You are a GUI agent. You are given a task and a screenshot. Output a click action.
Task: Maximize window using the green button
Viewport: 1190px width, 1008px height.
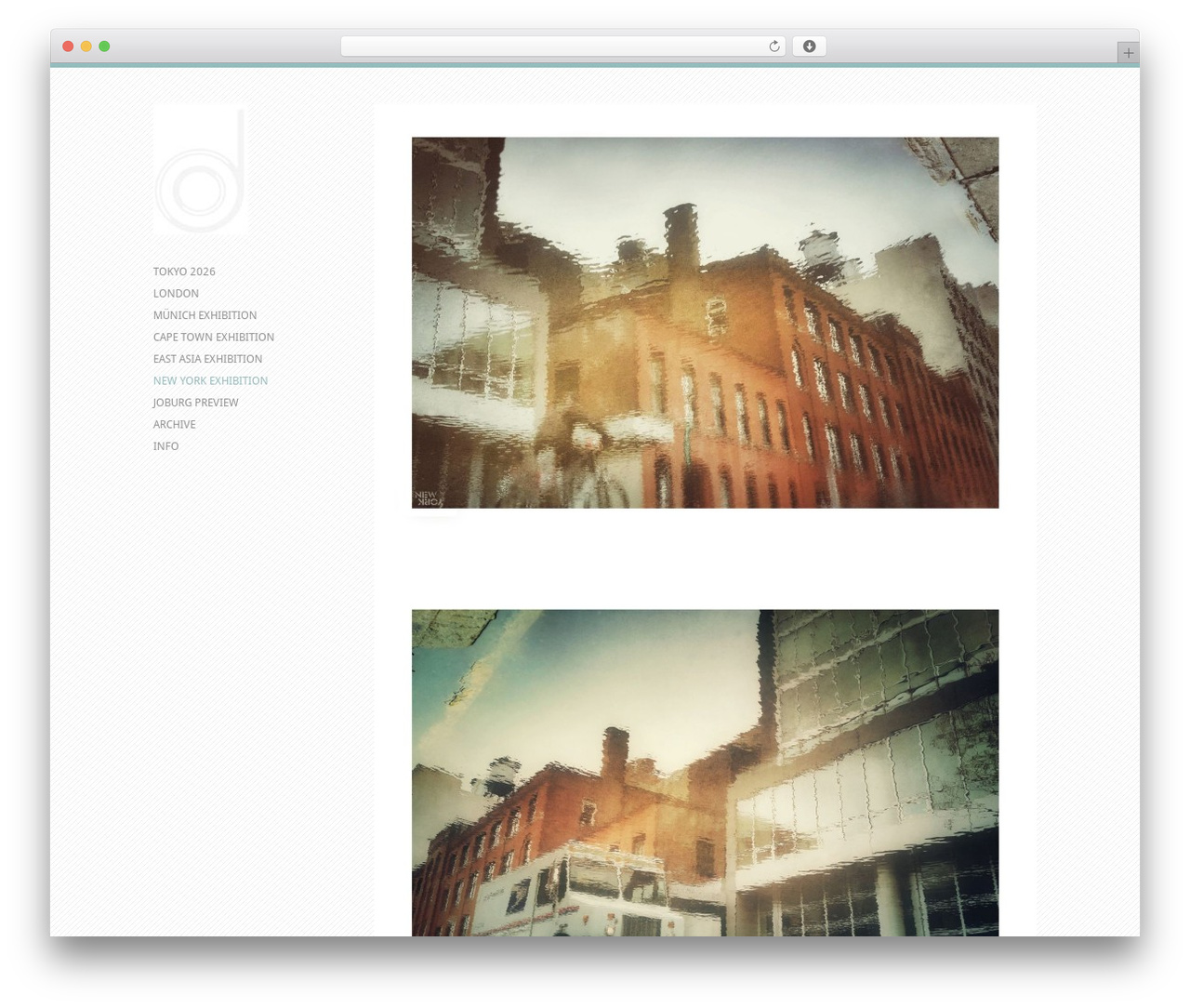click(x=104, y=46)
